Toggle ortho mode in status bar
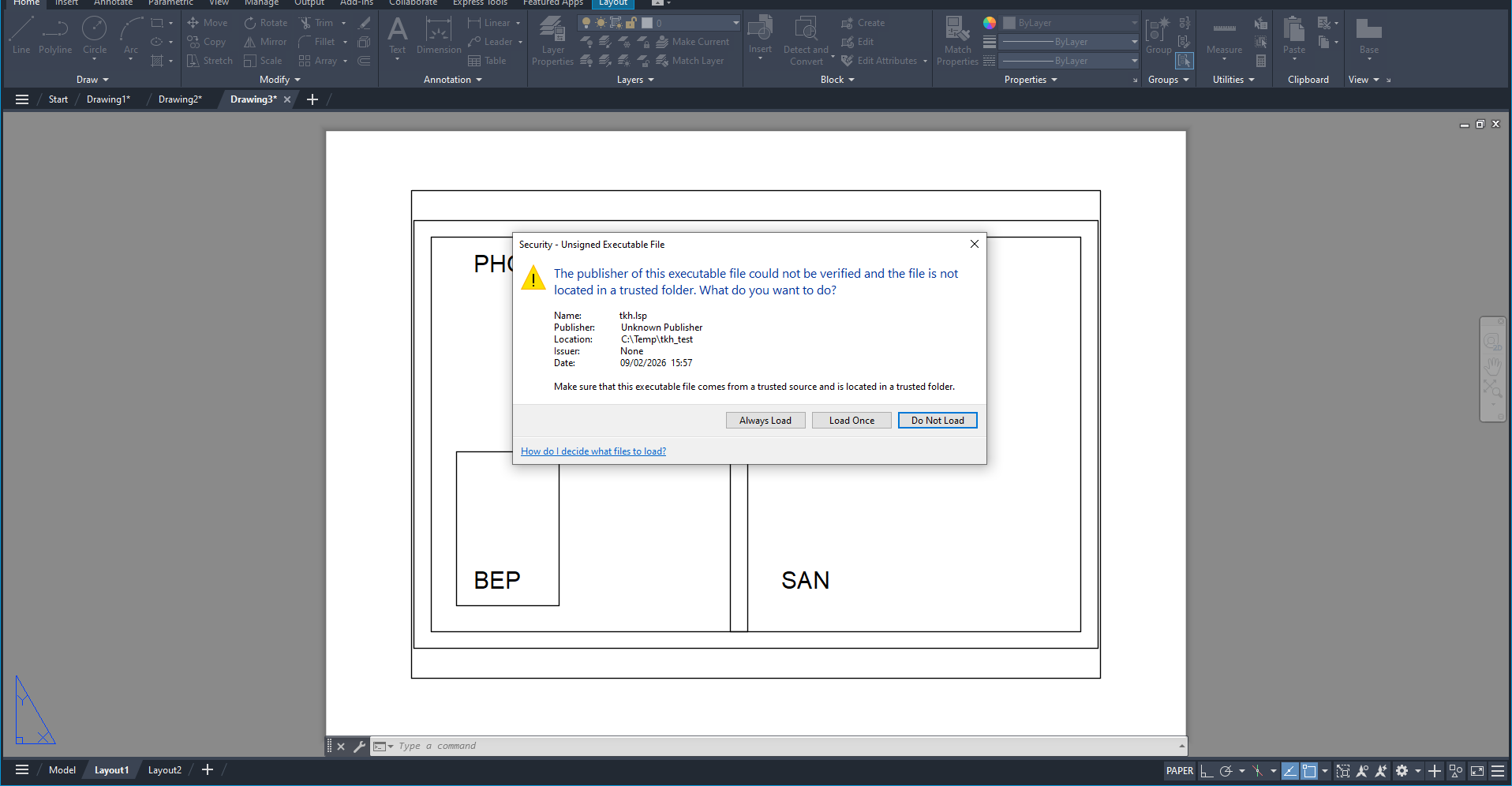Viewport: 1512px width, 786px height. 1207,771
